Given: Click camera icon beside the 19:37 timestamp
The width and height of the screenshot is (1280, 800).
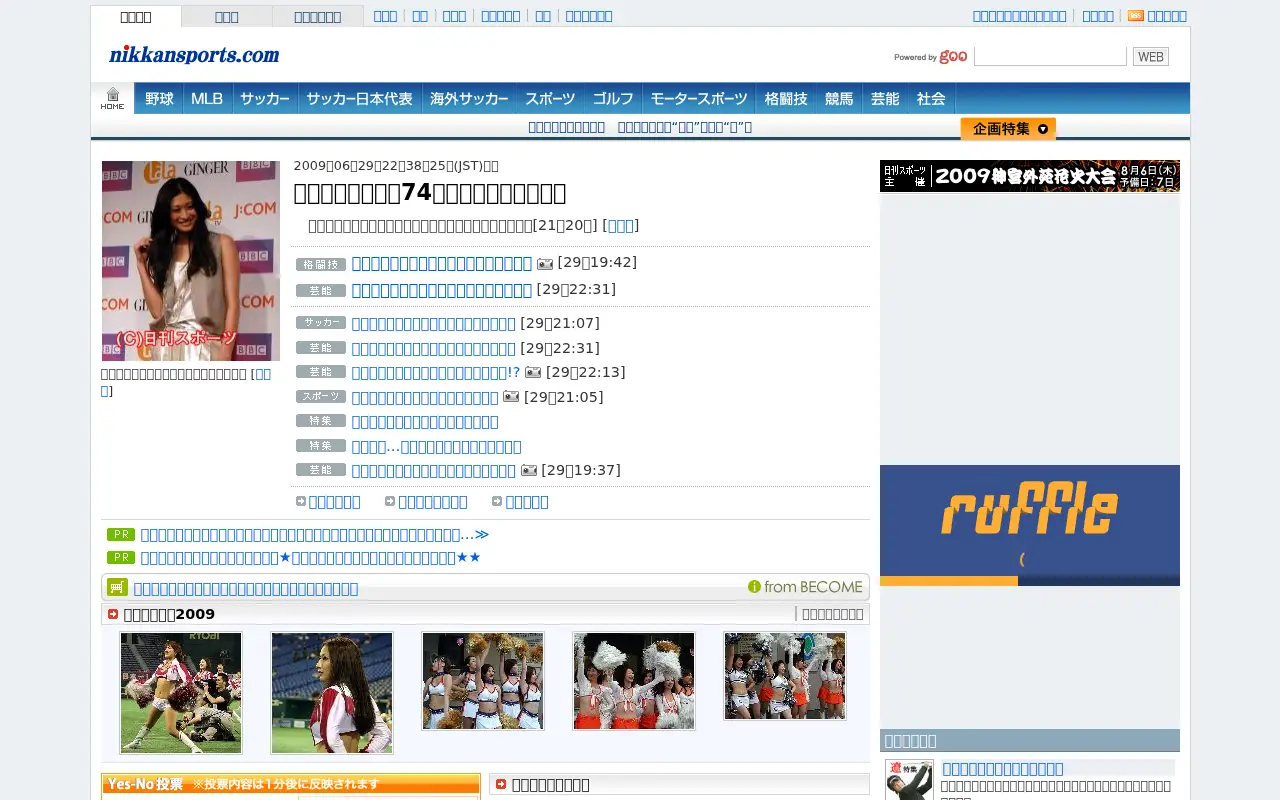Looking at the screenshot, I should coord(529,470).
